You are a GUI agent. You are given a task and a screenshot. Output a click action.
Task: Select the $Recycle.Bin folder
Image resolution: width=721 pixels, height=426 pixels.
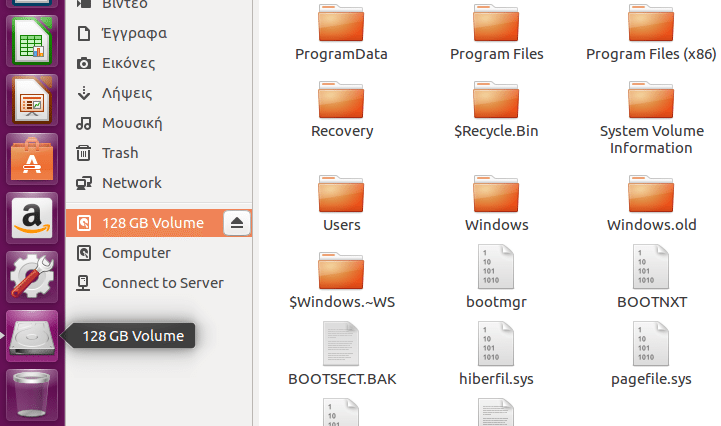pyautogui.click(x=496, y=110)
